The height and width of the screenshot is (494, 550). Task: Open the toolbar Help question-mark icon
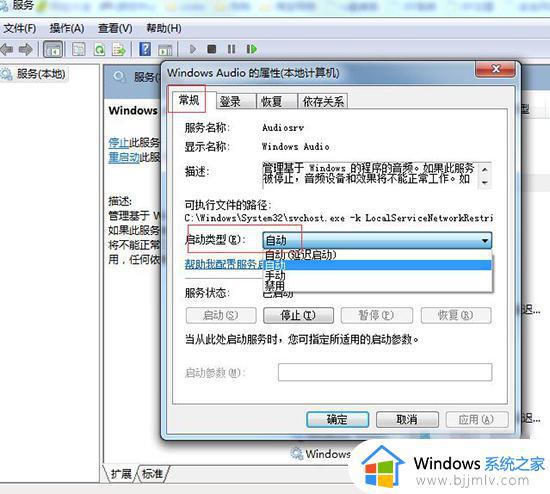click(x=145, y=49)
